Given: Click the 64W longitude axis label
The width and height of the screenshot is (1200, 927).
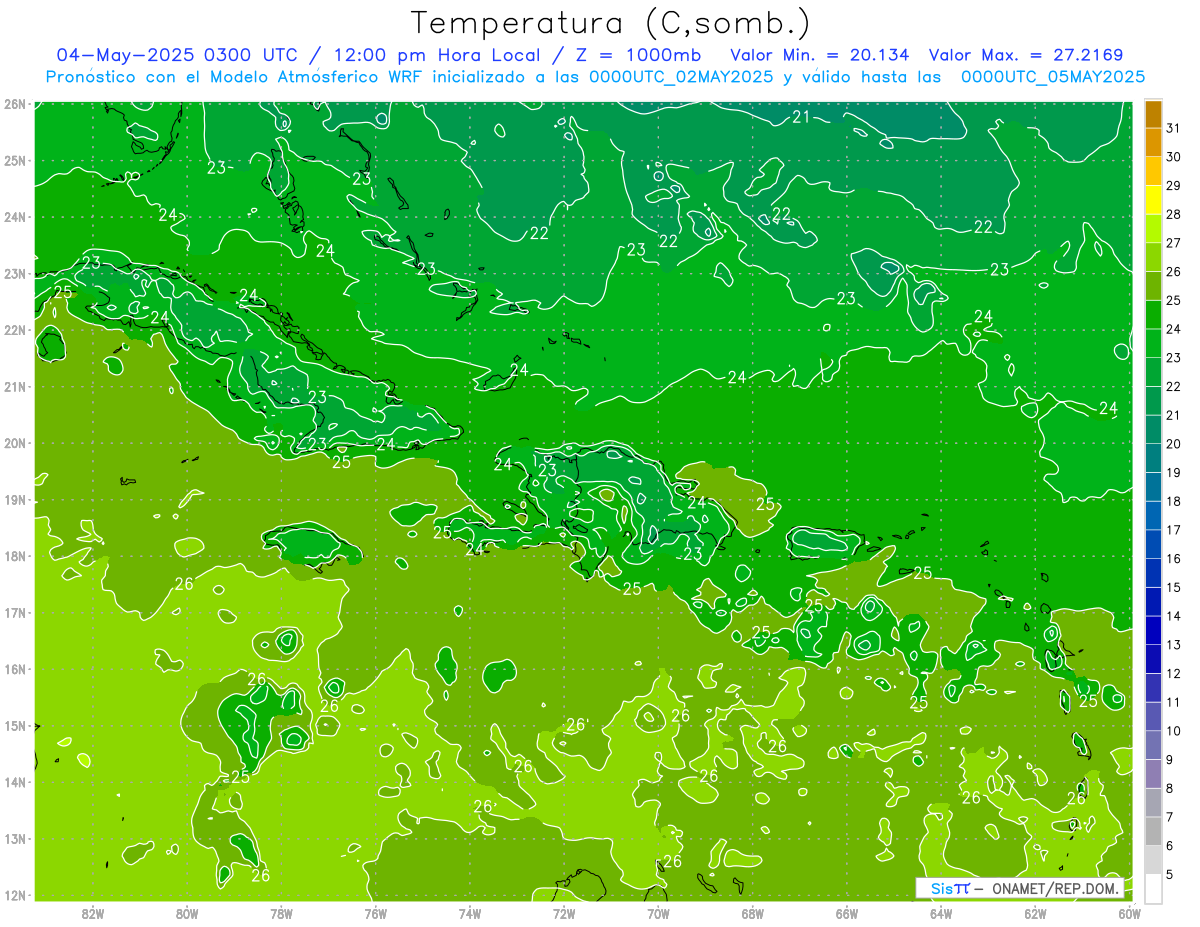Looking at the screenshot, I should (941, 913).
